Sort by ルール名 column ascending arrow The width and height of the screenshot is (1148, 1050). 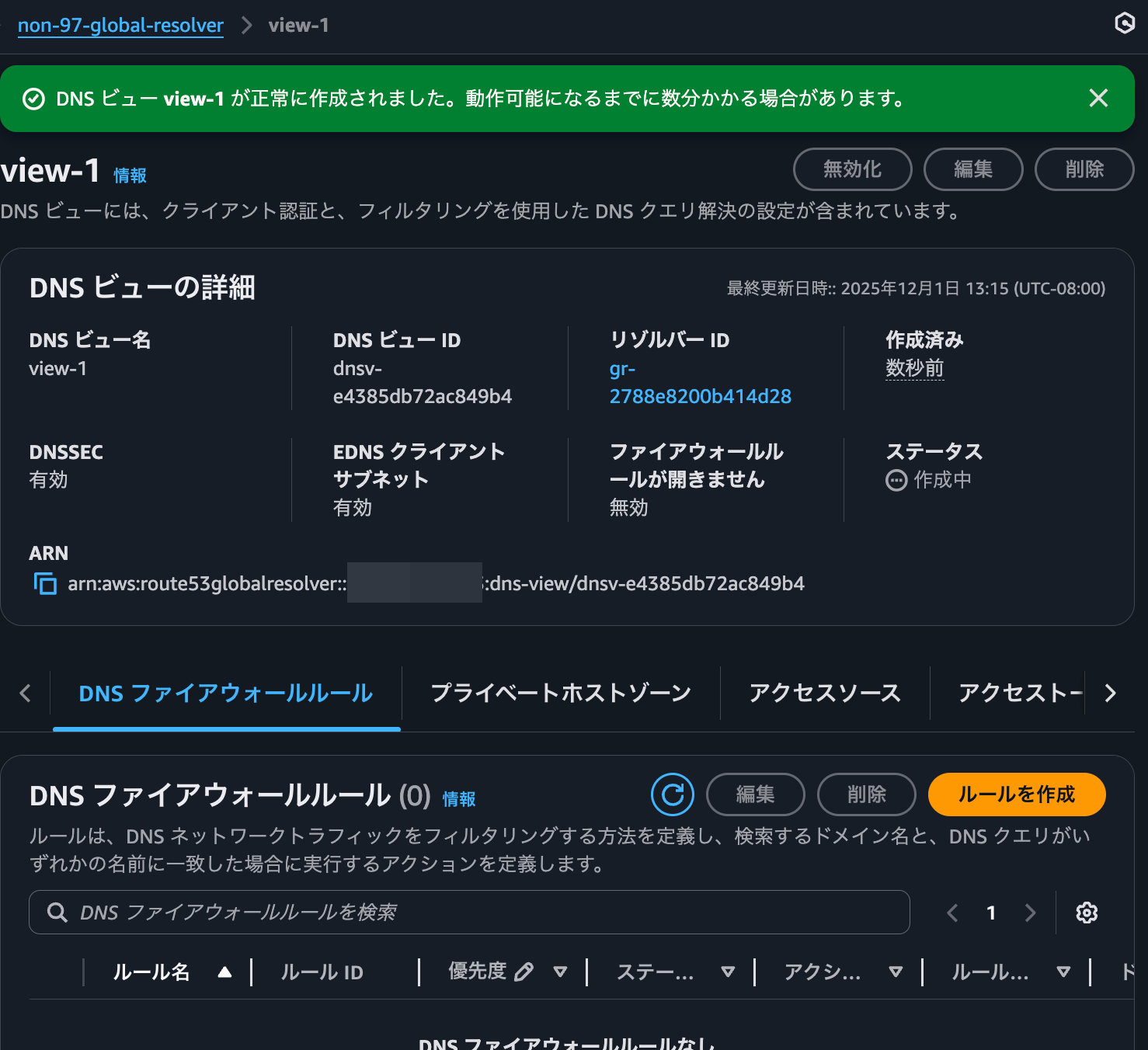click(225, 972)
